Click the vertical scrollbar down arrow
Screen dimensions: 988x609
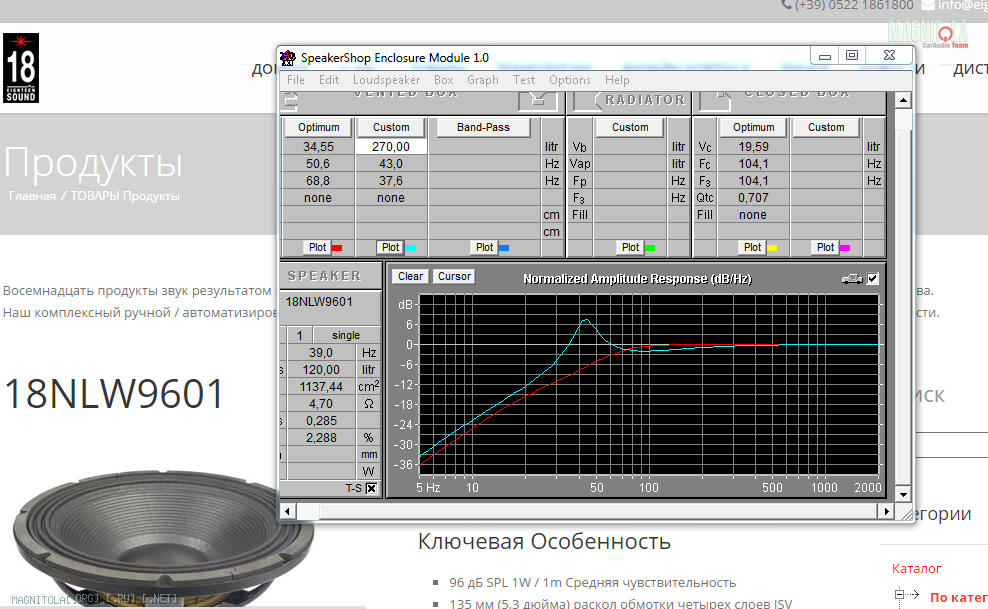click(x=903, y=495)
